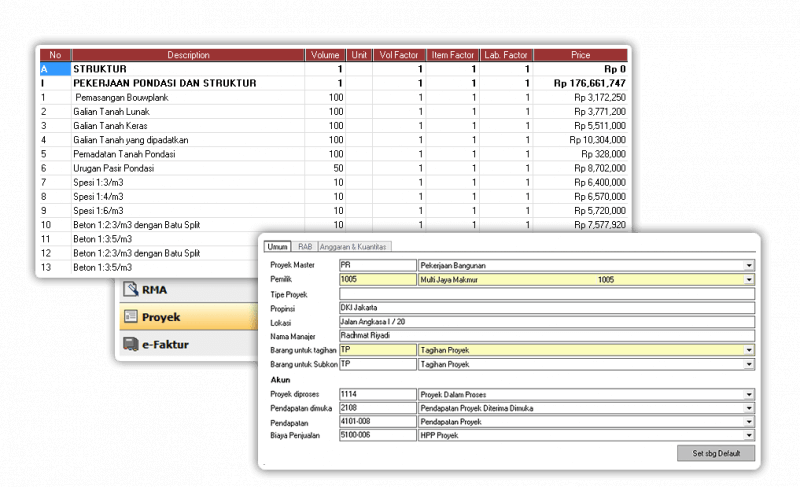Select the Umum tab
The image size is (800, 487).
[x=277, y=247]
